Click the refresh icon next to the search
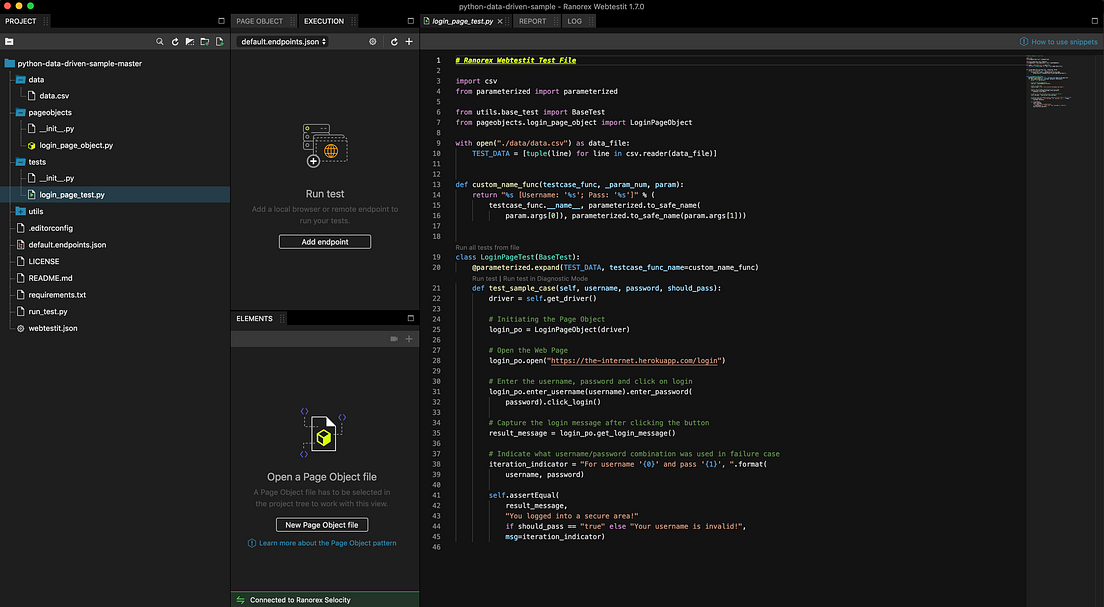Viewport: 1104px width, 607px height. pyautogui.click(x=175, y=42)
